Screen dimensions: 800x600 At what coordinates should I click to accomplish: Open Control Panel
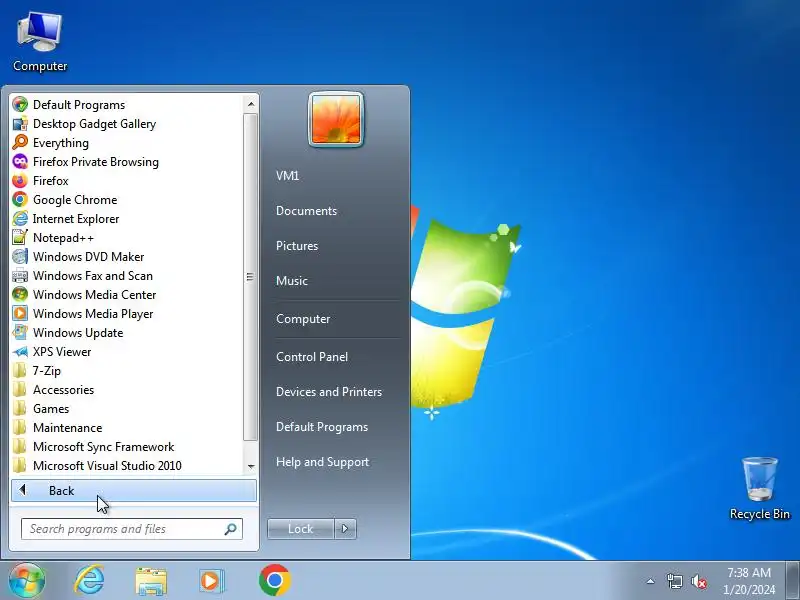tap(312, 357)
